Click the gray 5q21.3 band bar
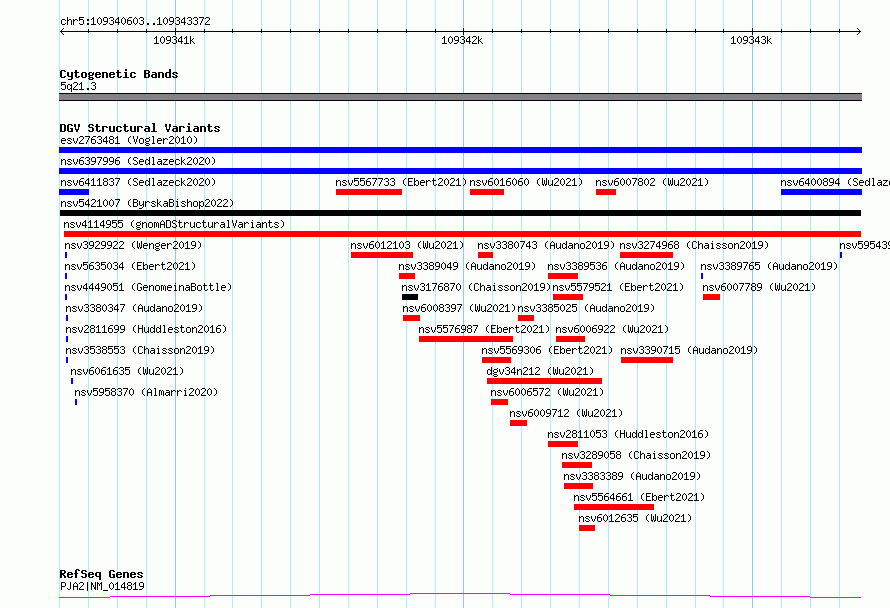Screen dimensions: 890x608 tap(460, 97)
